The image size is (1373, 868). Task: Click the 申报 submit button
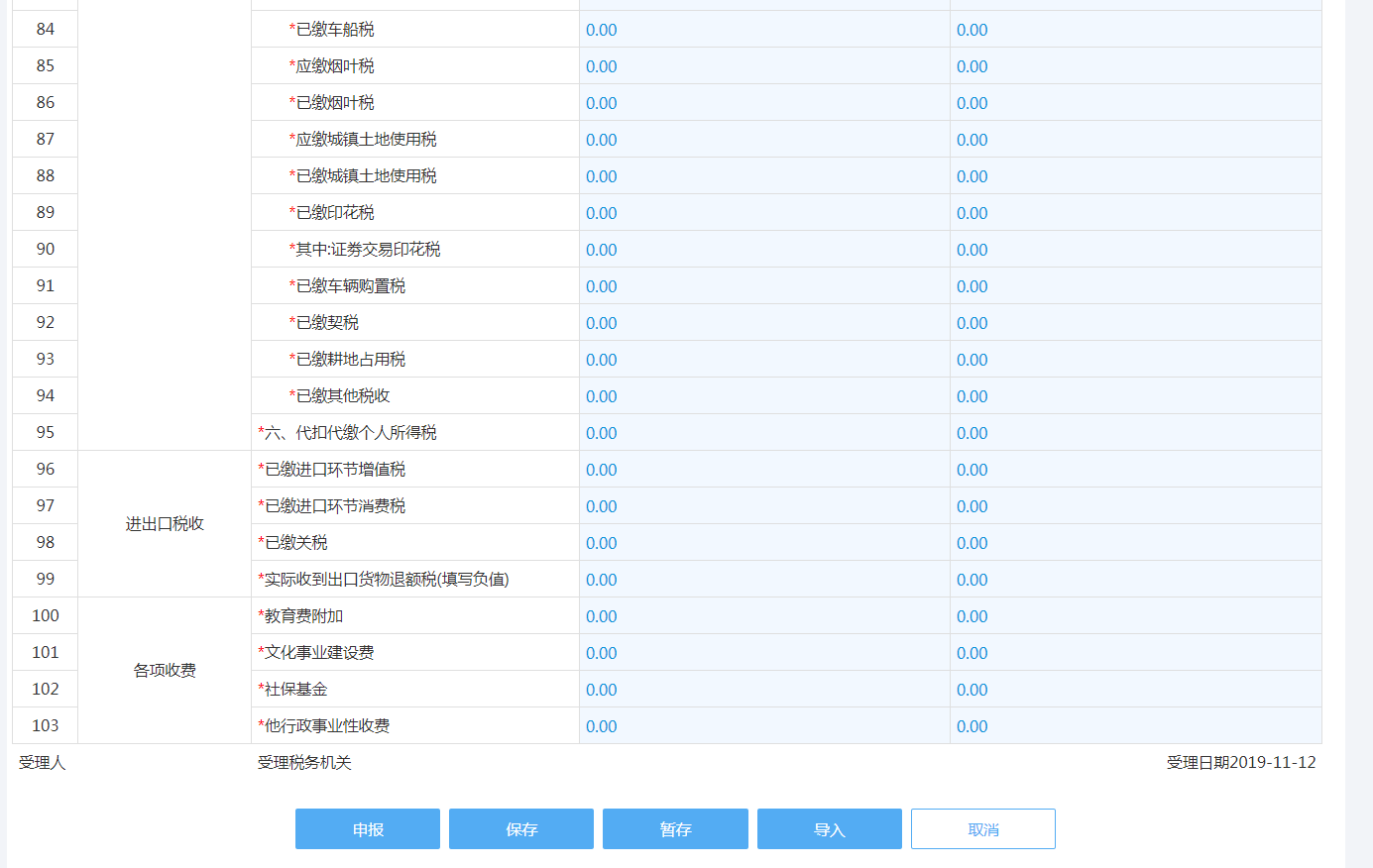point(368,829)
